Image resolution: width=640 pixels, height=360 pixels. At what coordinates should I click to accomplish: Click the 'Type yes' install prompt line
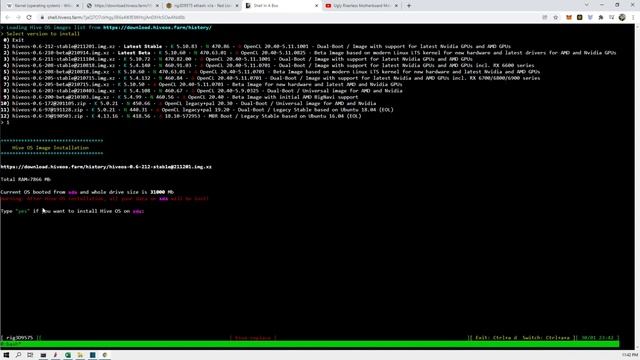[x=72, y=211]
